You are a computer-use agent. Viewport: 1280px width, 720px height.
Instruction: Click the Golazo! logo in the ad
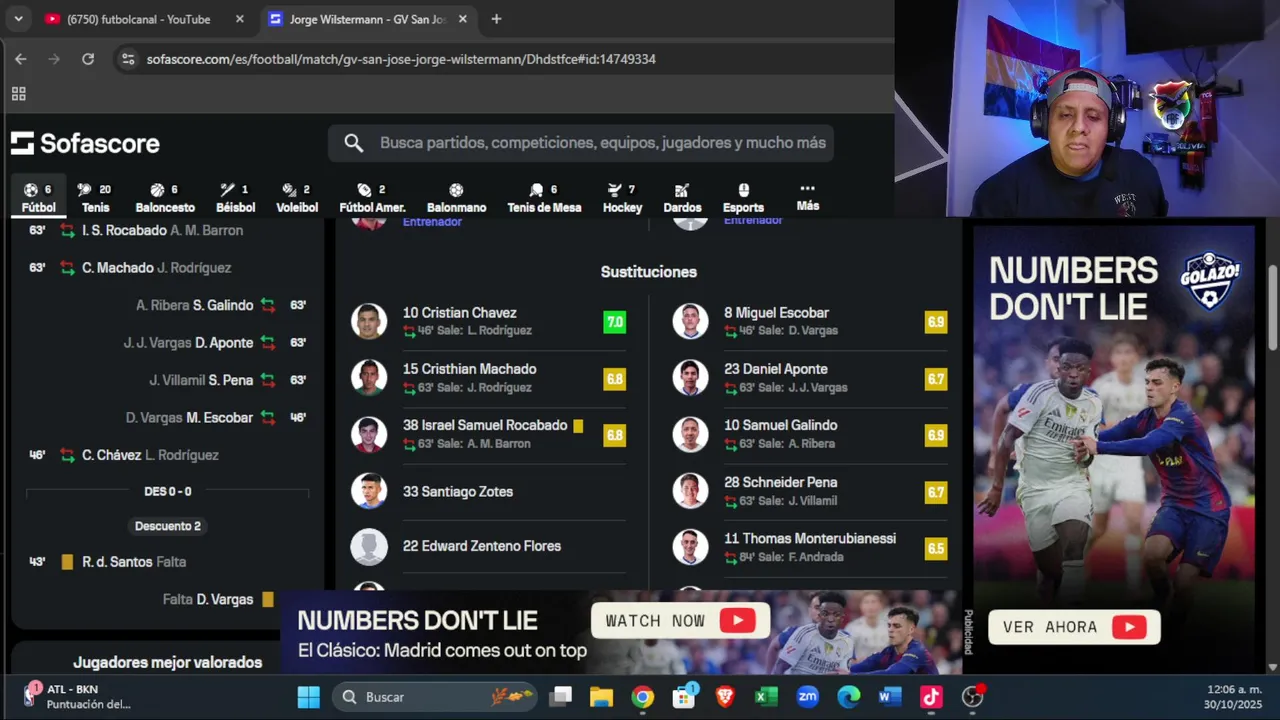pos(1211,279)
